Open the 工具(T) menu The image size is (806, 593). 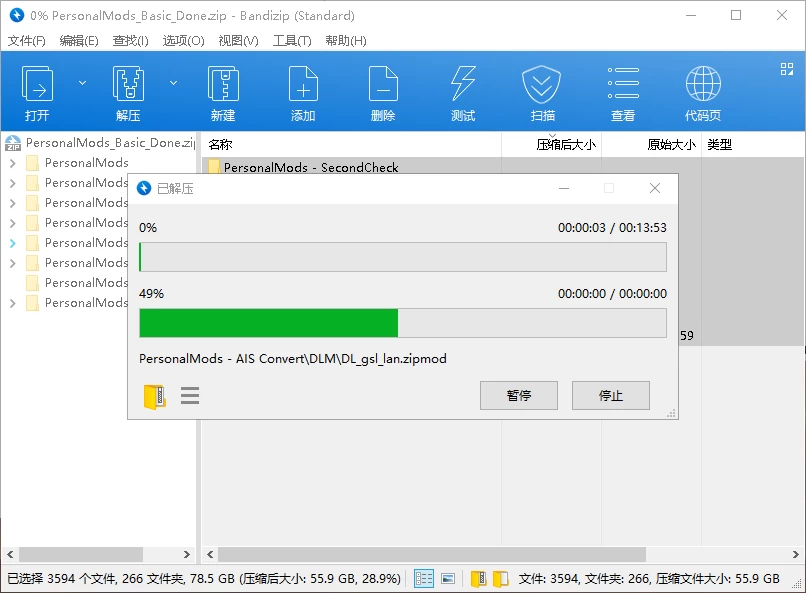(292, 41)
